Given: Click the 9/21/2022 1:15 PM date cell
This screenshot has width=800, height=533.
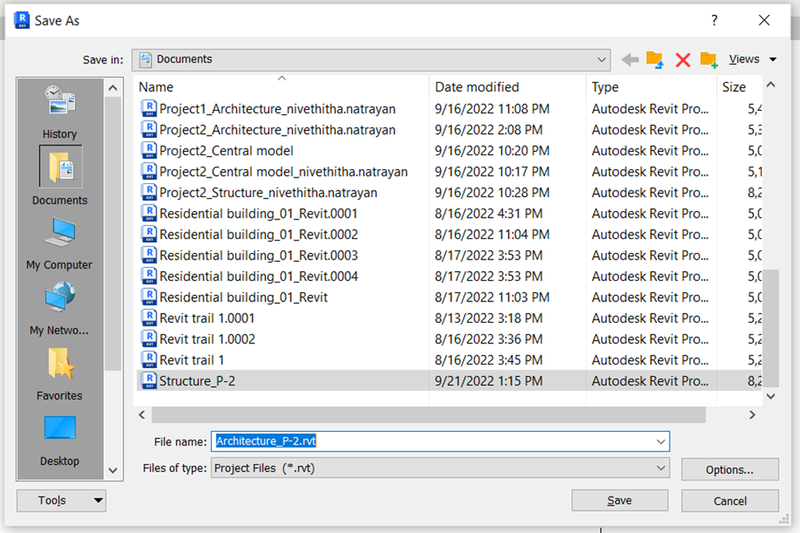Looking at the screenshot, I should point(489,381).
